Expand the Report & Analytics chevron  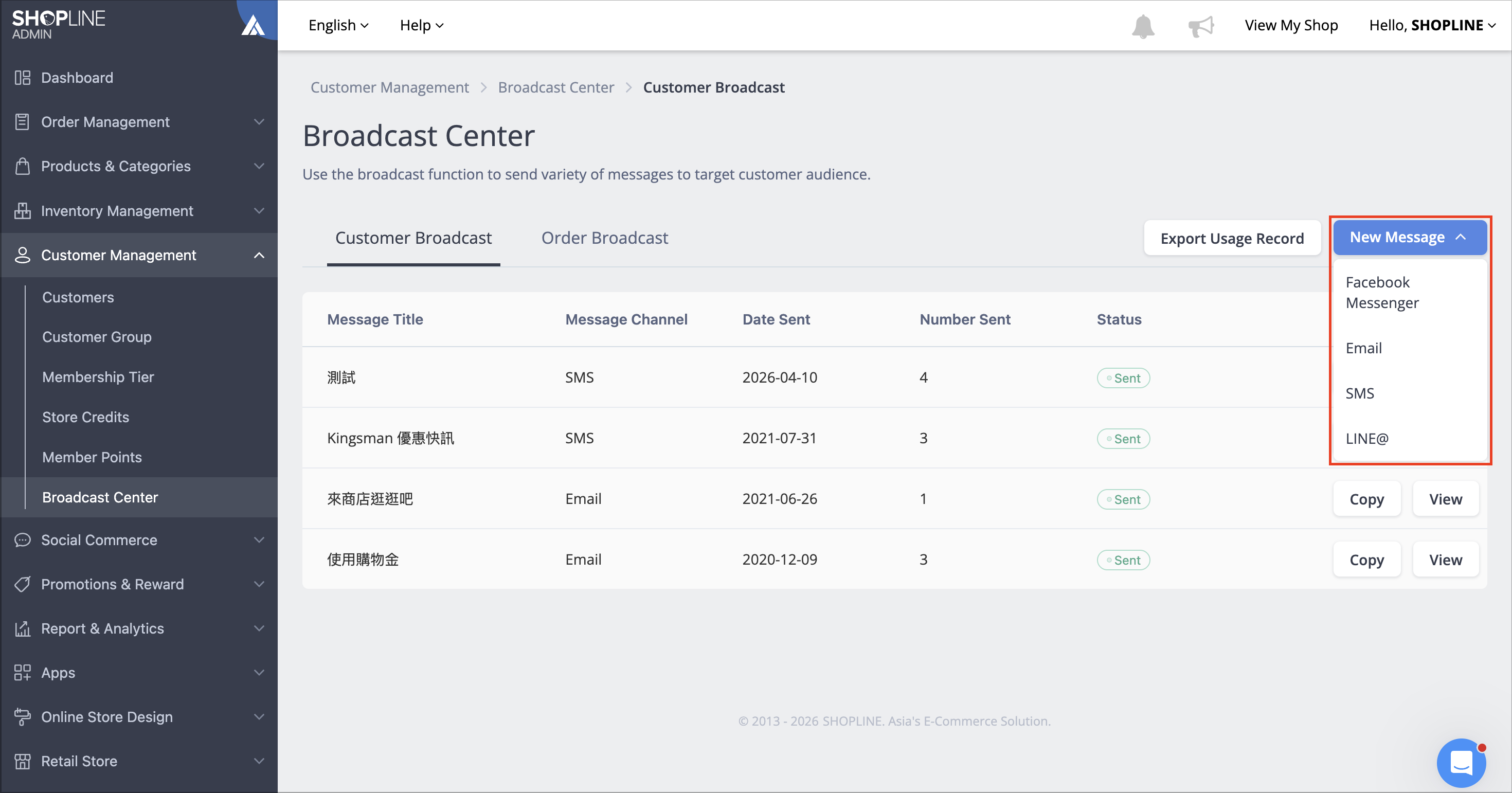[259, 628]
